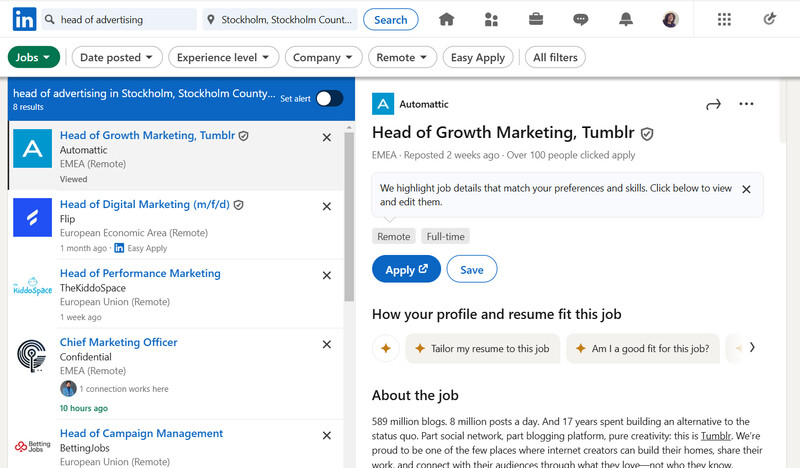Open Head of Performance Marketing listing
This screenshot has height=468, width=800.
pos(140,273)
